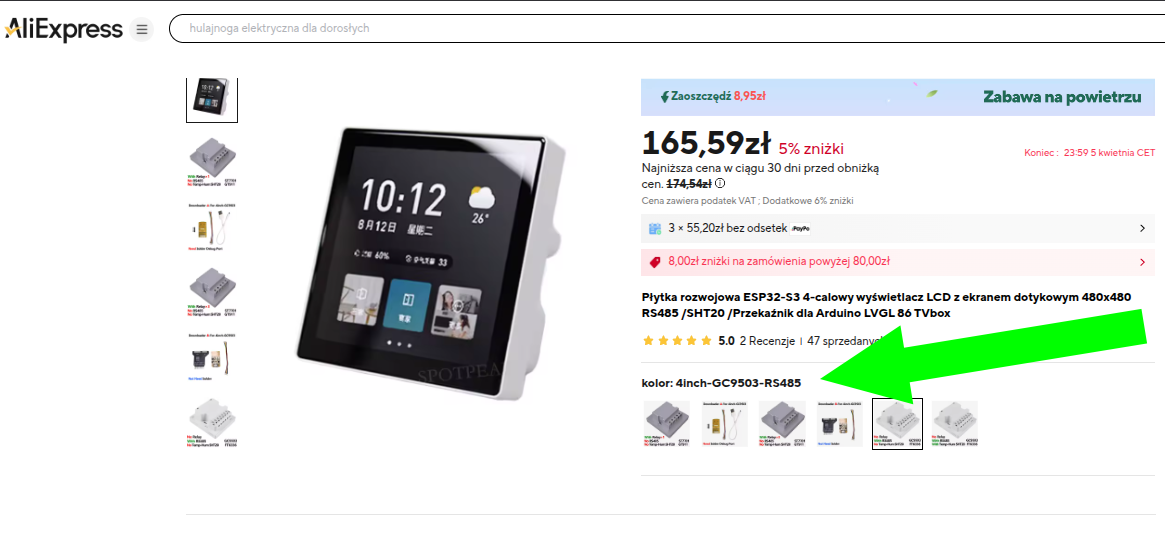Select the currently highlighted white relay variant
Screen dimensions: 1165x553
[x=897, y=424]
